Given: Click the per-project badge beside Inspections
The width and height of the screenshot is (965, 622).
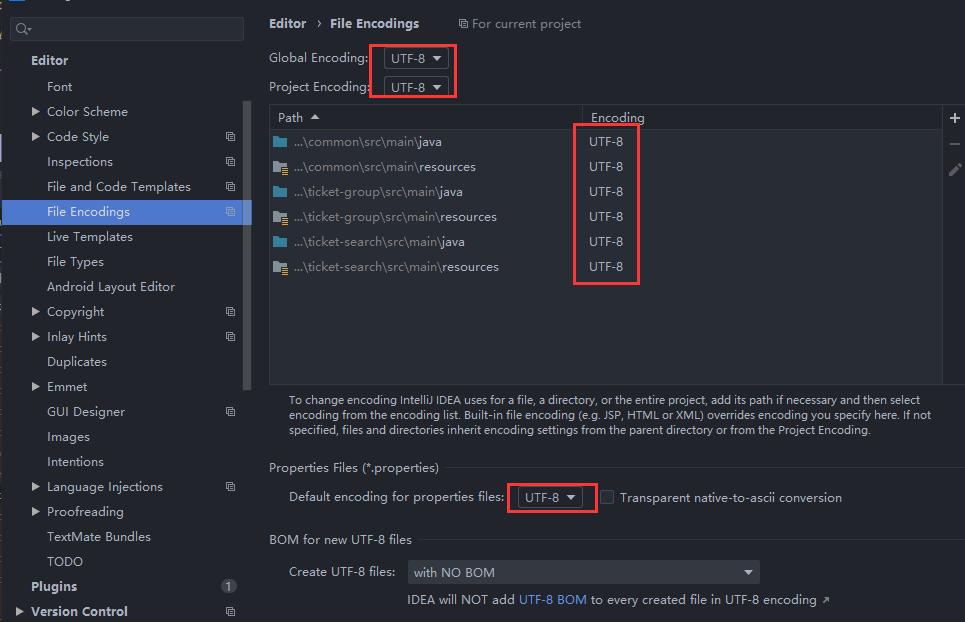Looking at the screenshot, I should (230, 161).
